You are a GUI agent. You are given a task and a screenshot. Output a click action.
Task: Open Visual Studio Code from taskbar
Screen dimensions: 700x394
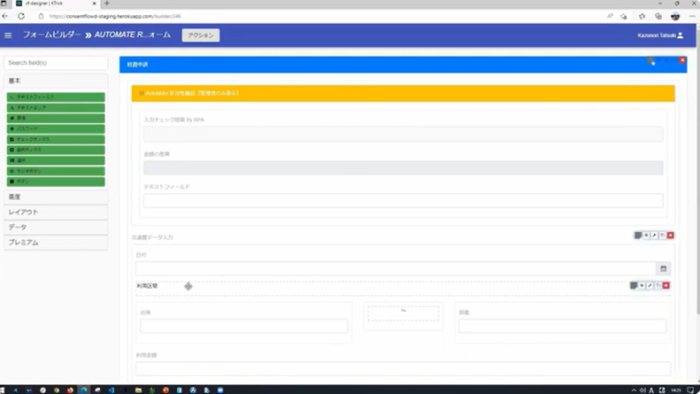[x=111, y=390]
